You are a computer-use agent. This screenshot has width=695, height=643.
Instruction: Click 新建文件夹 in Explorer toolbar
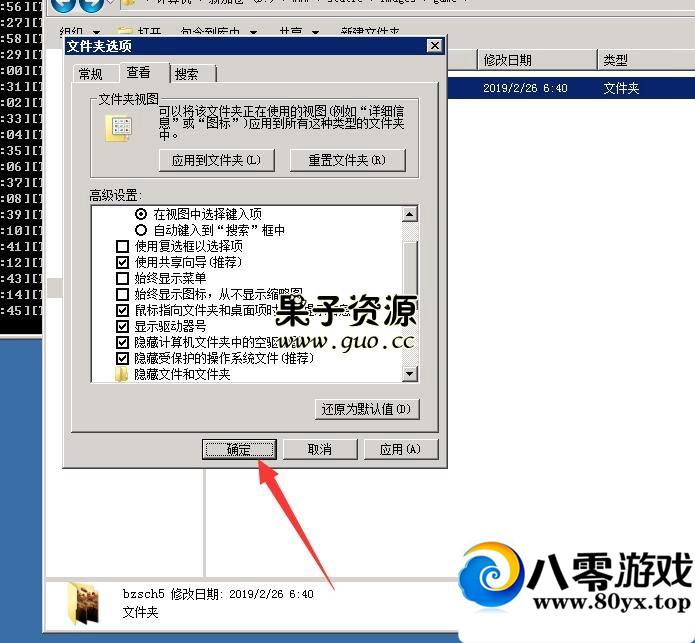(370, 32)
